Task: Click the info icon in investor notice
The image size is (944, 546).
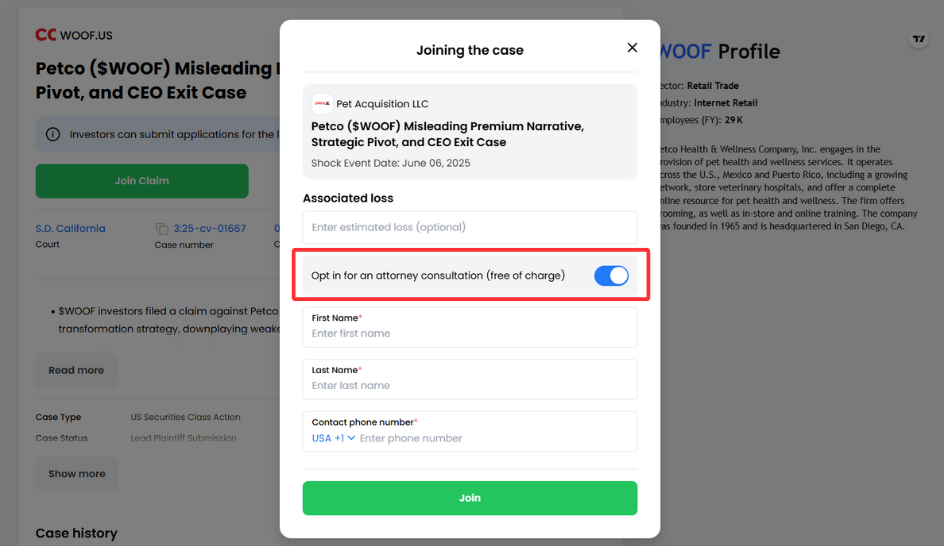Action: tap(53, 134)
